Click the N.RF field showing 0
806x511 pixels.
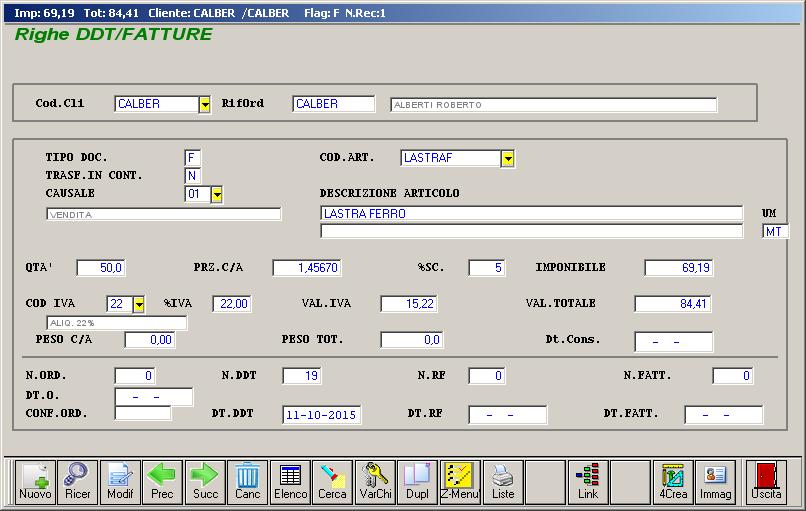point(487,376)
